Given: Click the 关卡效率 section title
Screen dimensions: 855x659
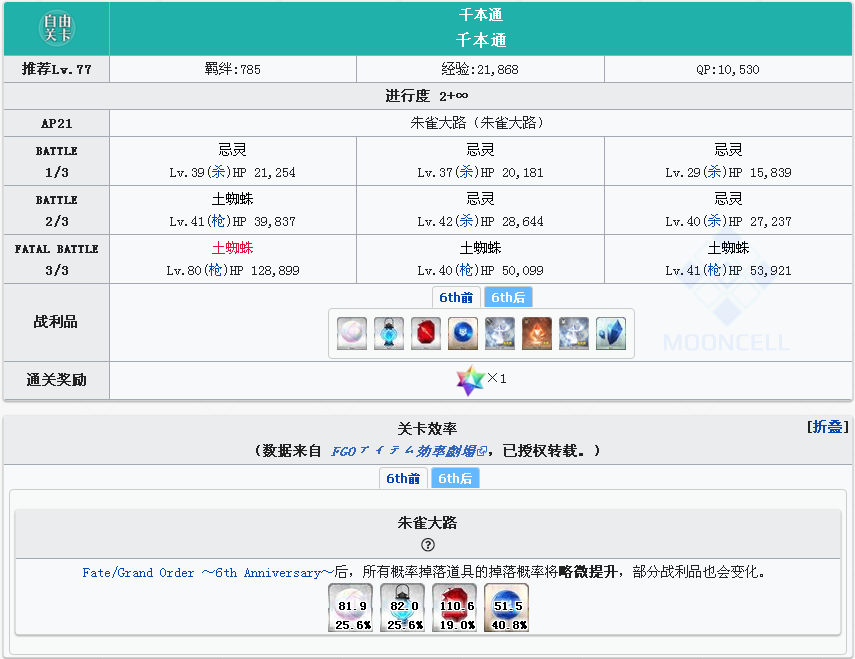Looking at the screenshot, I should click(427, 429).
